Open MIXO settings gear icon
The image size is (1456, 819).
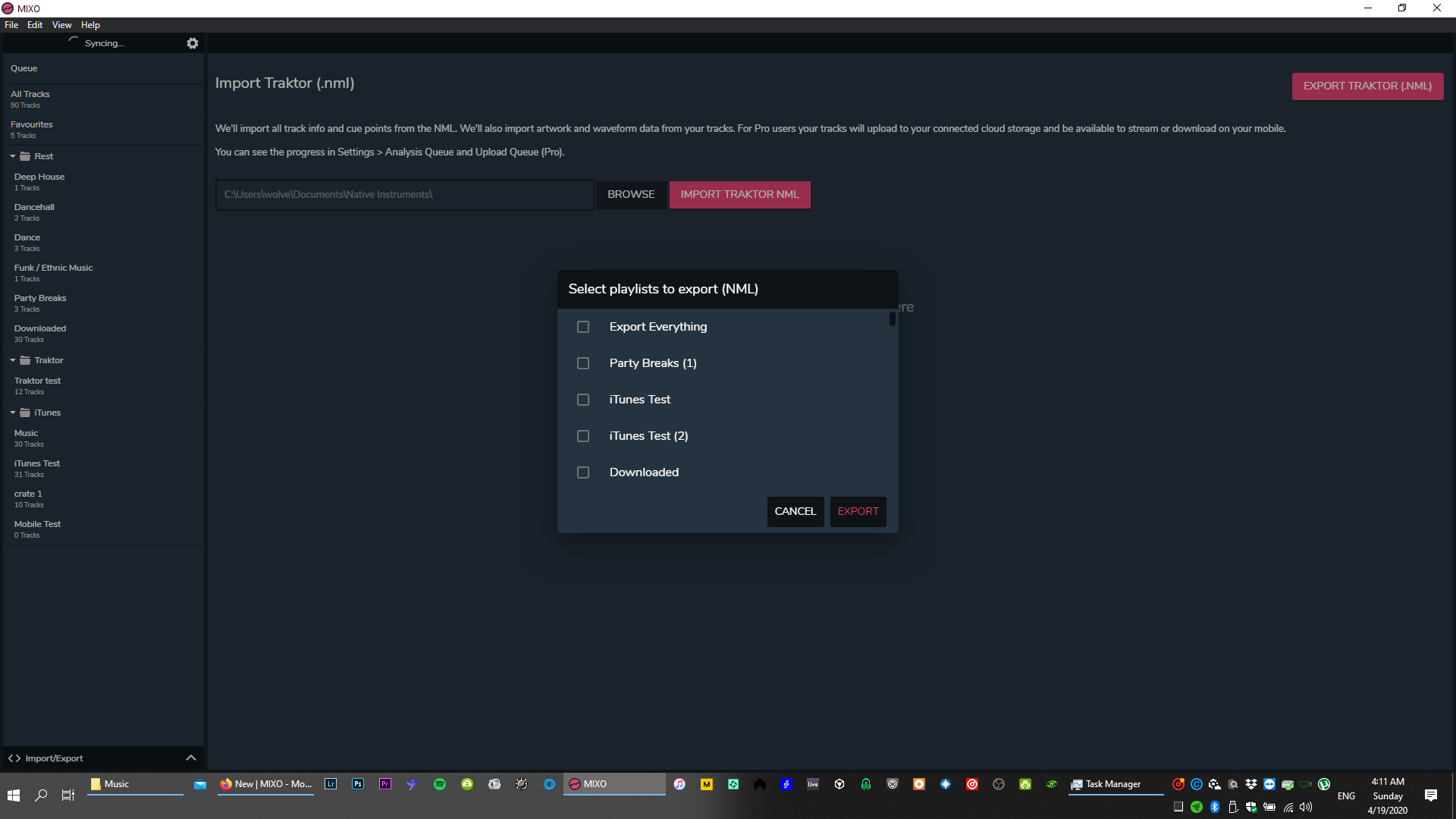[x=193, y=43]
